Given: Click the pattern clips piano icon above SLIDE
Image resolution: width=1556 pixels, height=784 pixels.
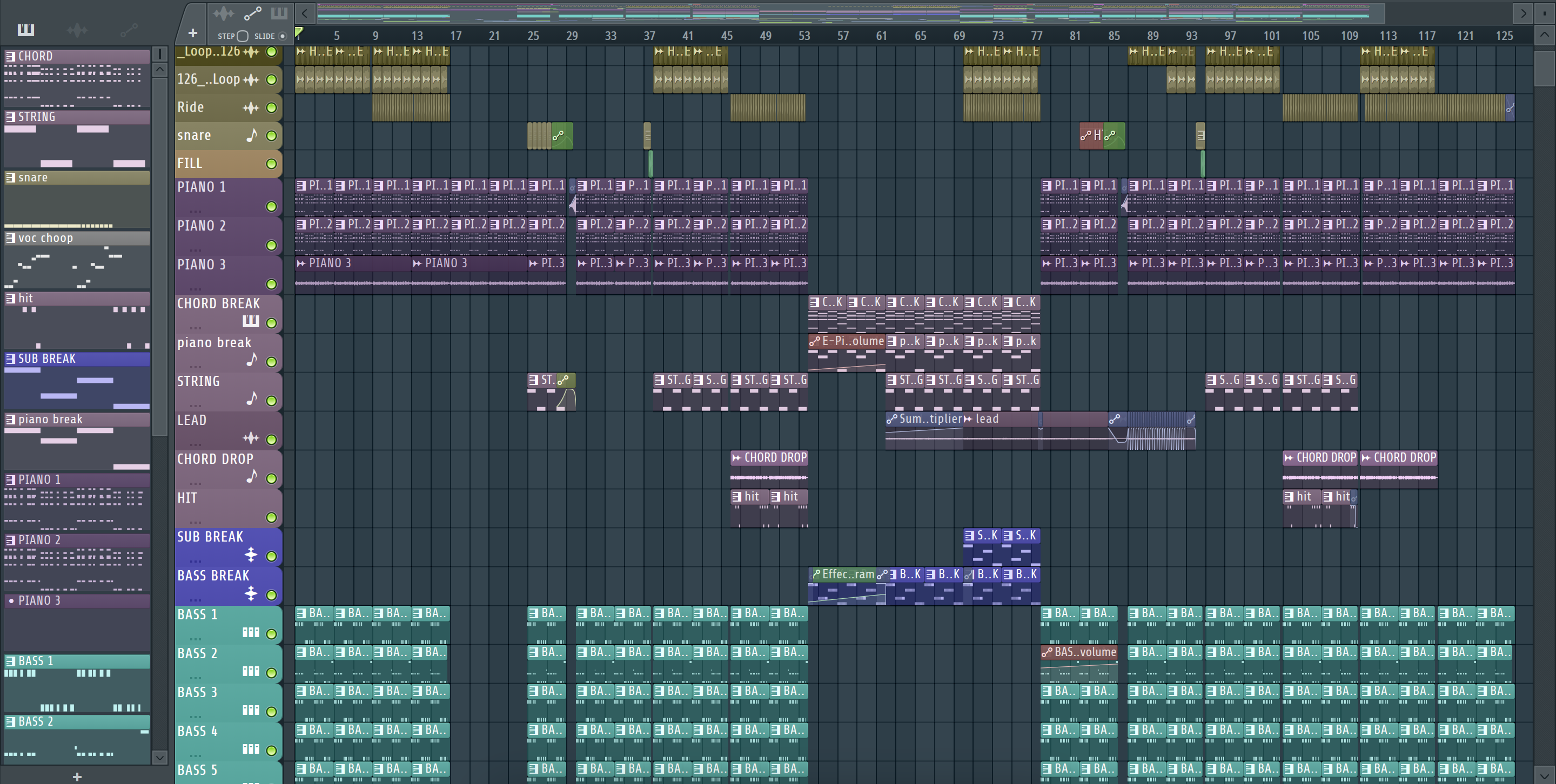Looking at the screenshot, I should point(279,12).
